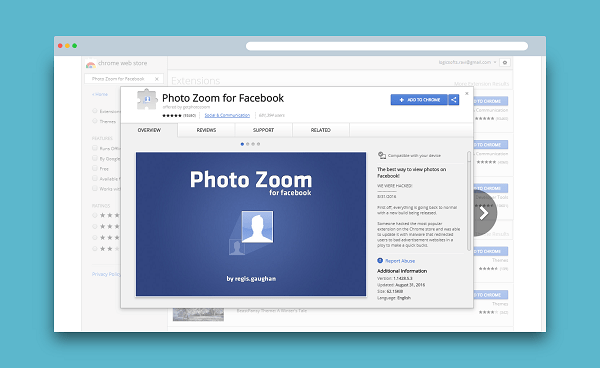
Task: Clear the Photo Zoom search with X
Action: click(x=157, y=79)
